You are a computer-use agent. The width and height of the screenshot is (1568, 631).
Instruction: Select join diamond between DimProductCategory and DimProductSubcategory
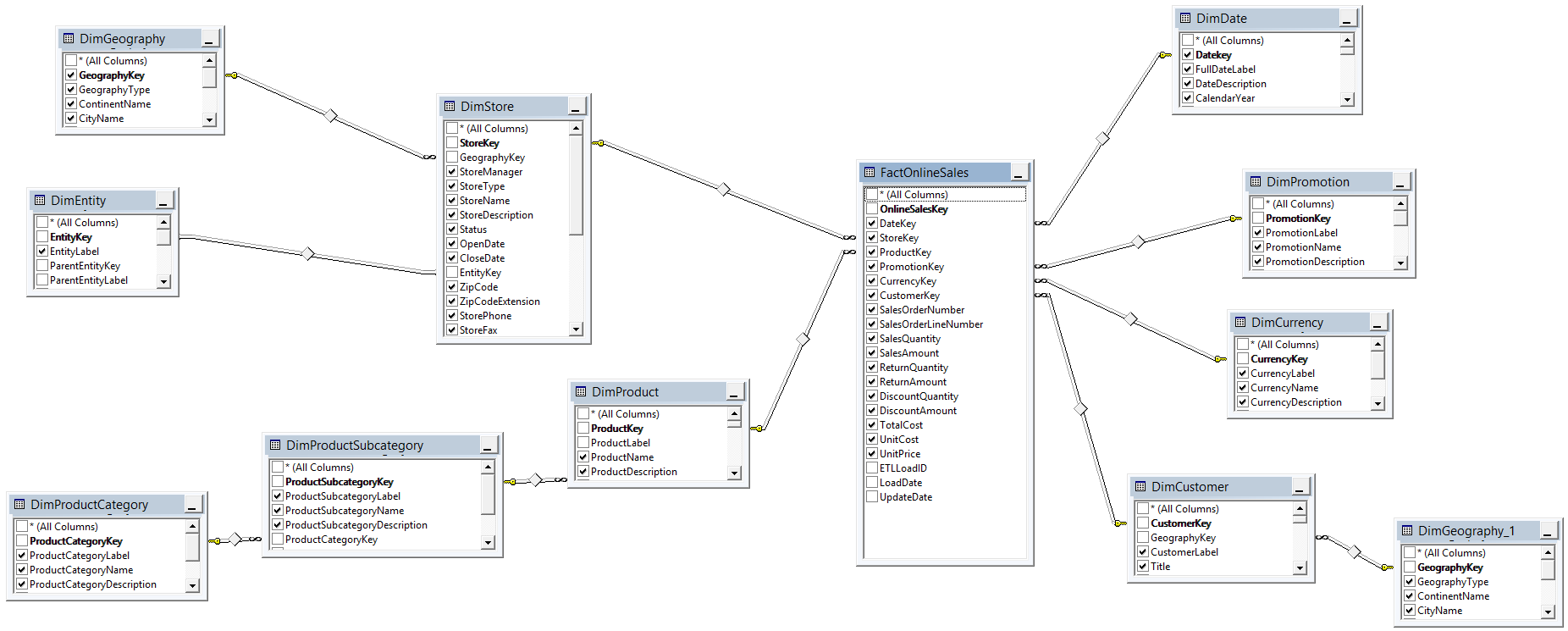tap(235, 540)
